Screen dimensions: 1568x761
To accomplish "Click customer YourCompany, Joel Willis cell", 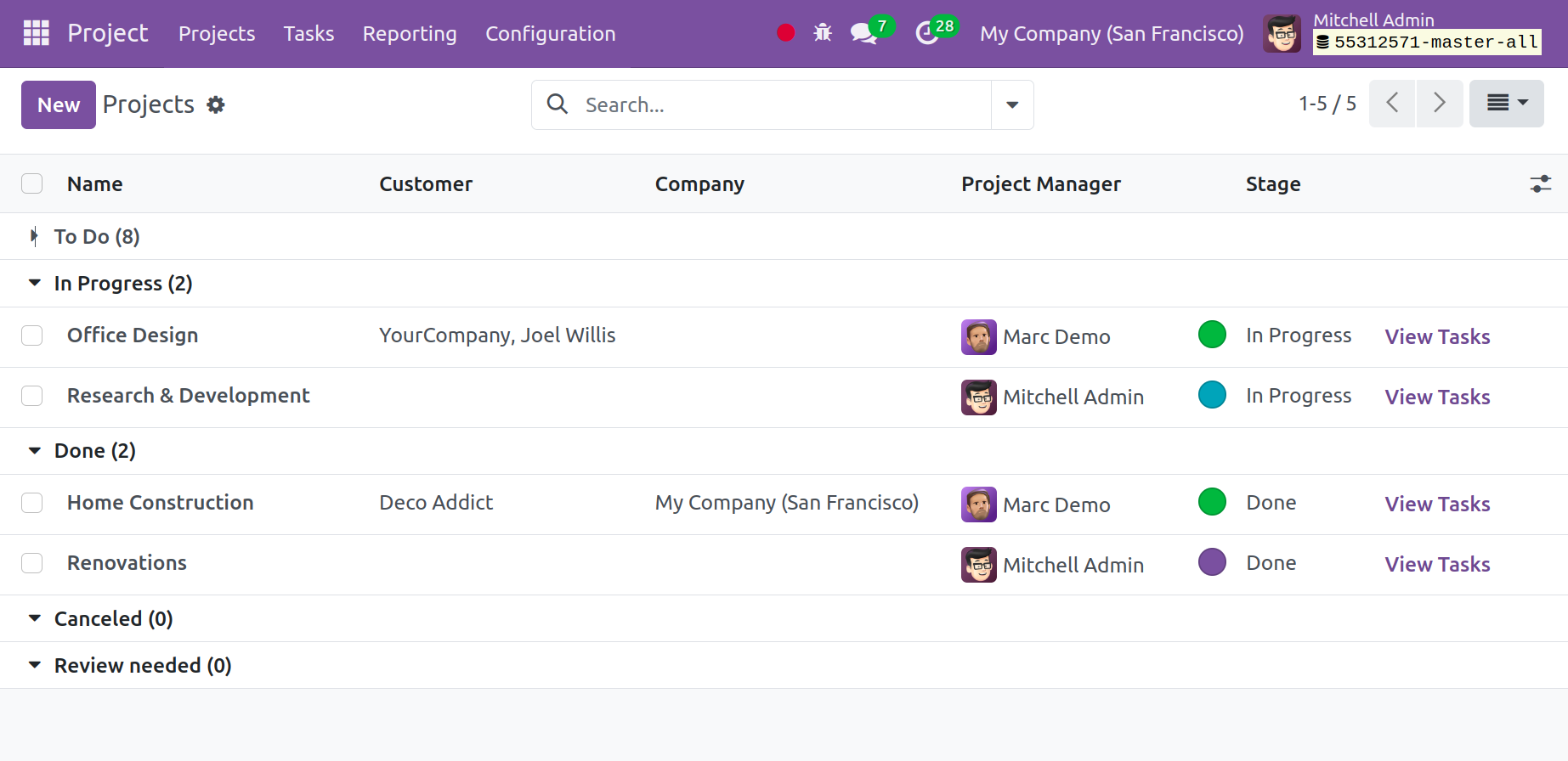I will 497,335.
